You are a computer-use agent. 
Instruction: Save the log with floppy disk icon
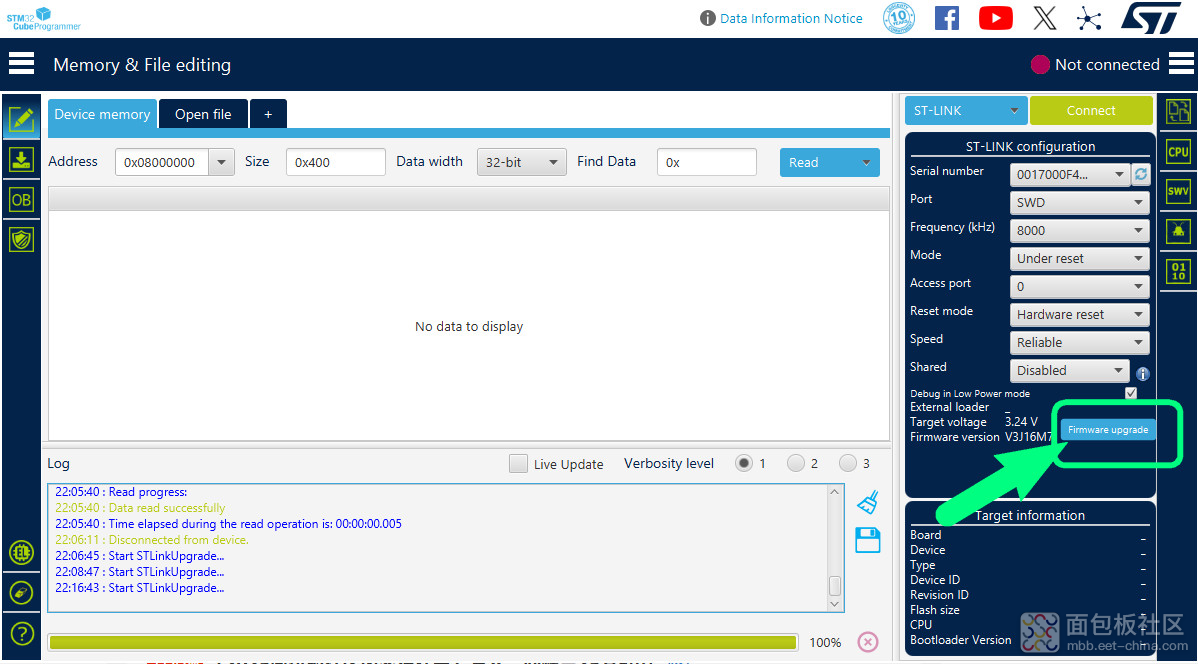pos(868,540)
